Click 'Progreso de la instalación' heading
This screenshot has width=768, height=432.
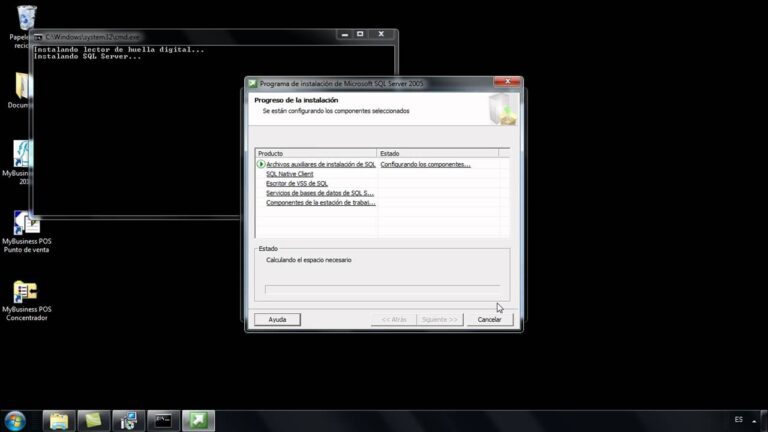(296, 100)
